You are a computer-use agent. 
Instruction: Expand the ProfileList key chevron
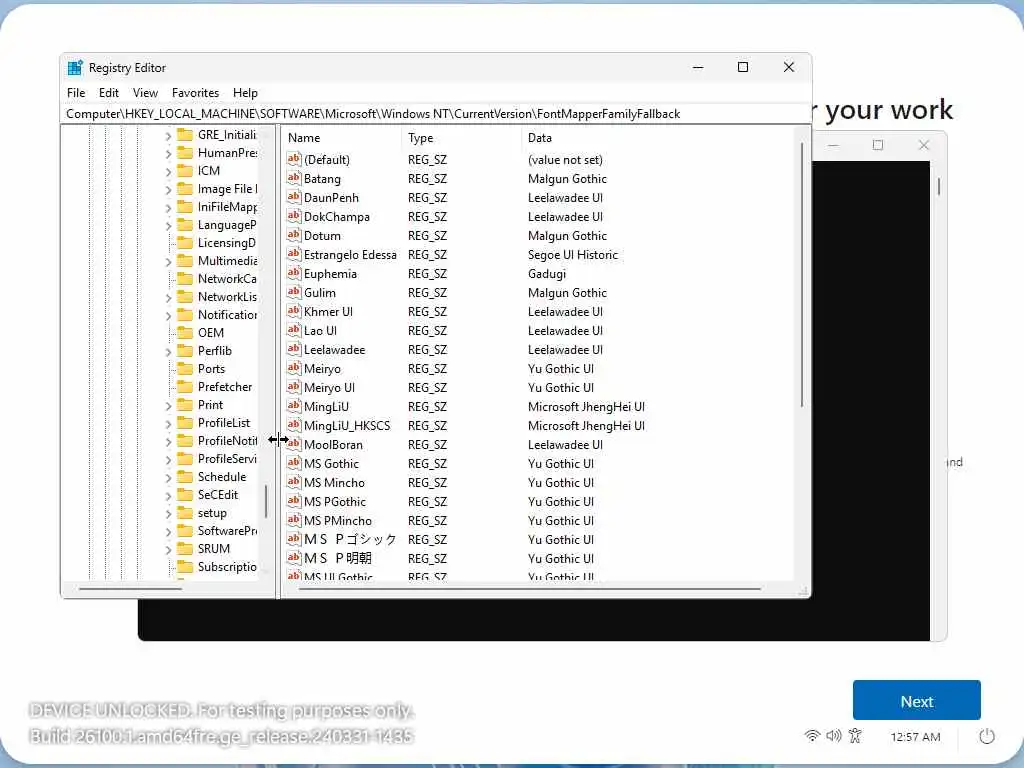[168, 423]
